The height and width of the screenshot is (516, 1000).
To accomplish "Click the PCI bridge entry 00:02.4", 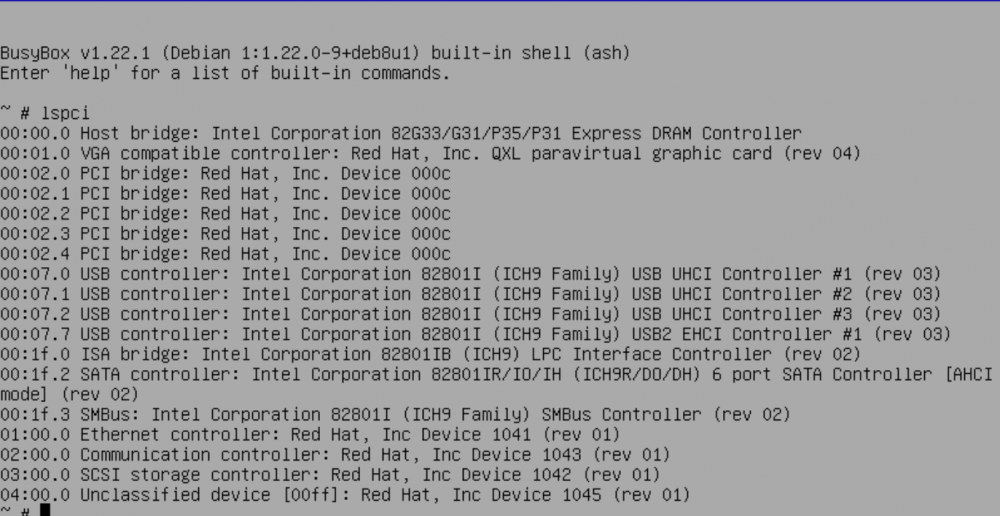I will tap(225, 254).
